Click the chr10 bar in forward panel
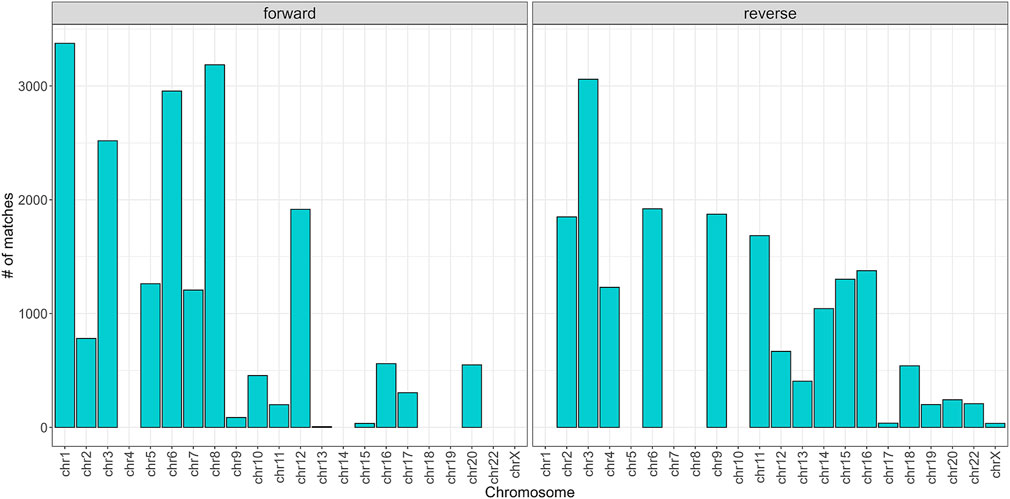 [258, 401]
